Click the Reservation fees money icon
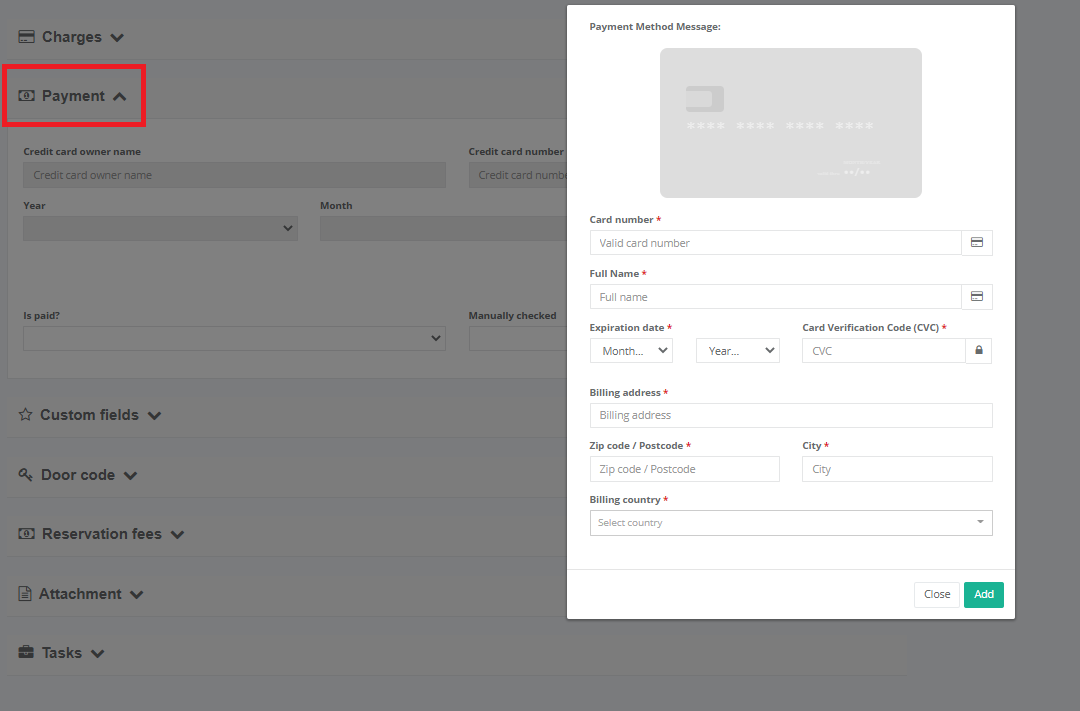 tap(26, 534)
